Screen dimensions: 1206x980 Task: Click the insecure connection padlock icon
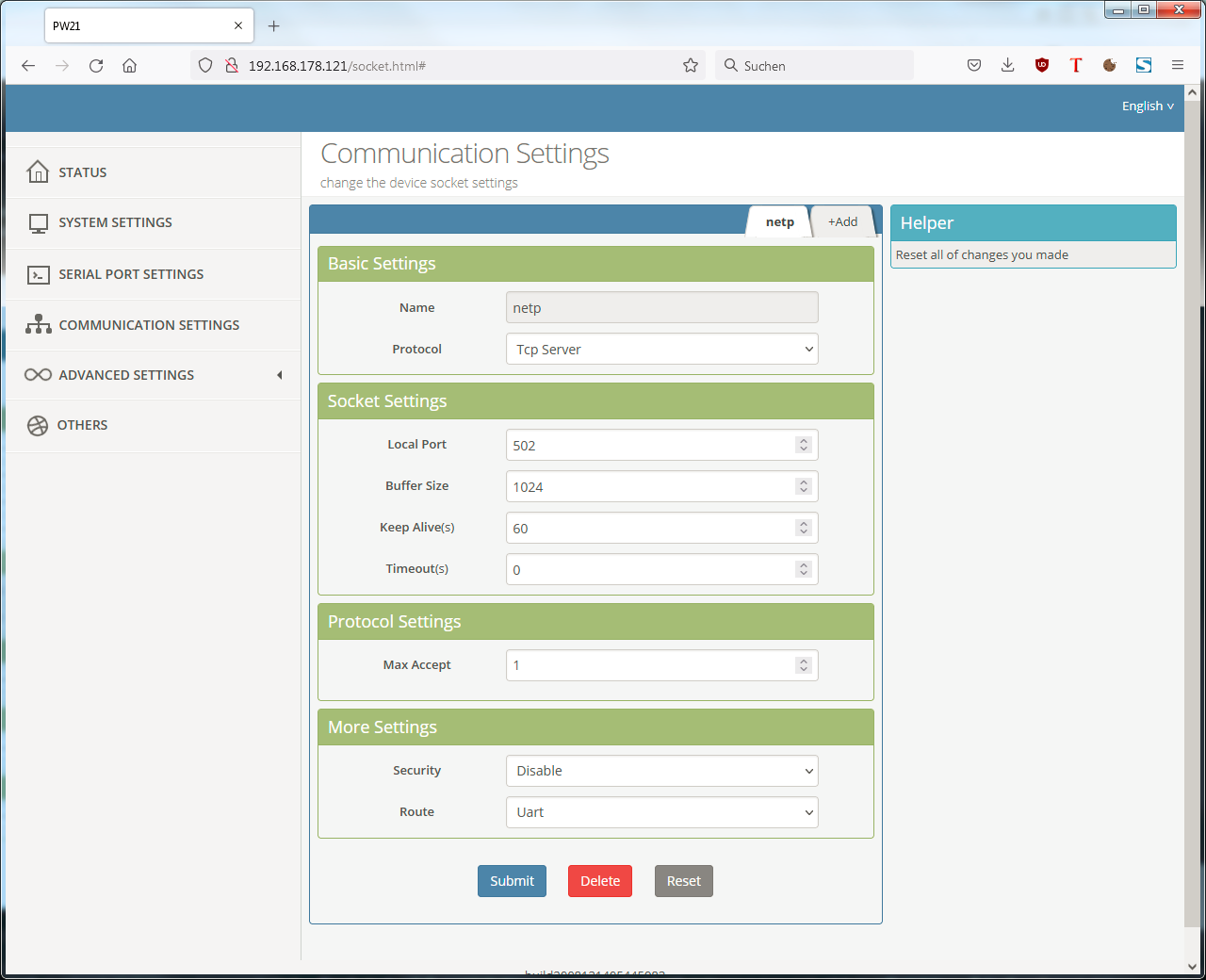coord(232,65)
